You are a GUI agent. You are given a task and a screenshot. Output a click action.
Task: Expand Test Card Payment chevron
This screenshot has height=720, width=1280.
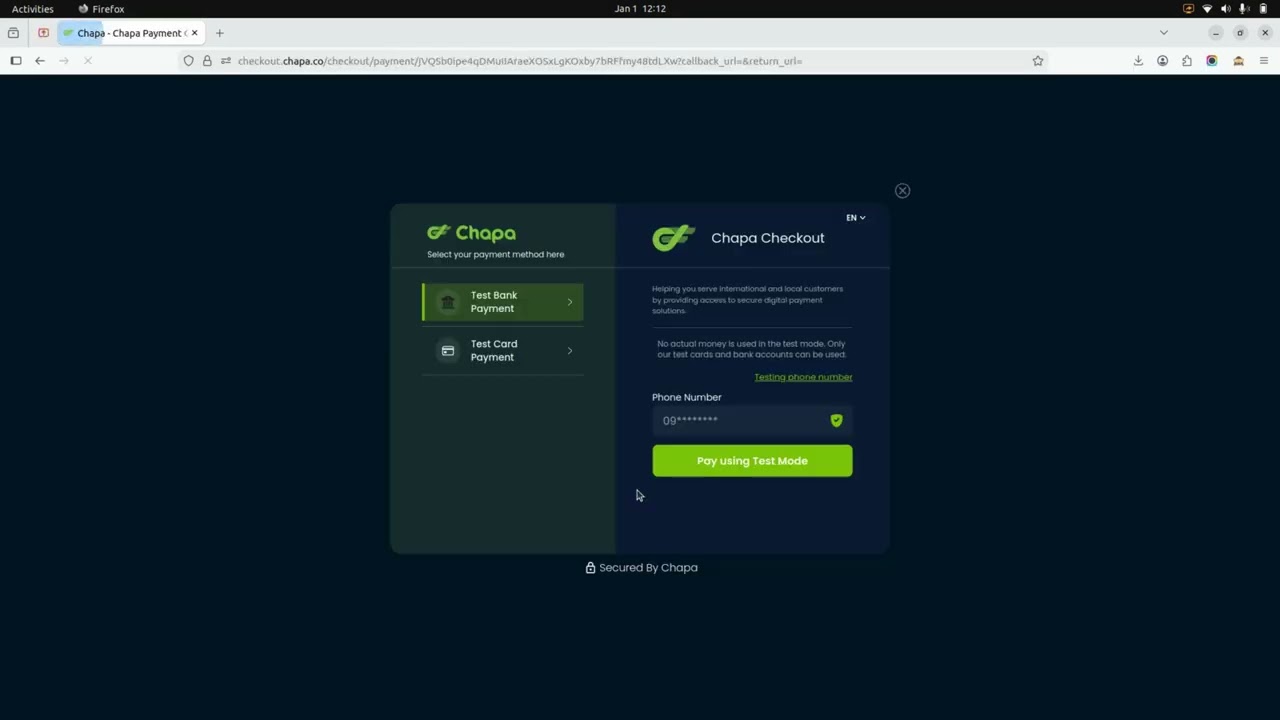point(570,351)
